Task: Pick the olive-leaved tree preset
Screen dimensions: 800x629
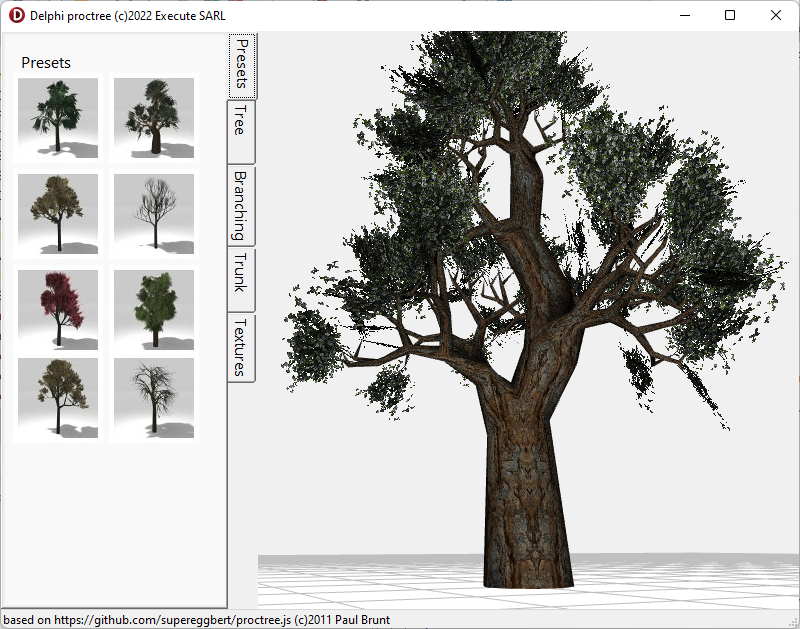Action: [58, 214]
